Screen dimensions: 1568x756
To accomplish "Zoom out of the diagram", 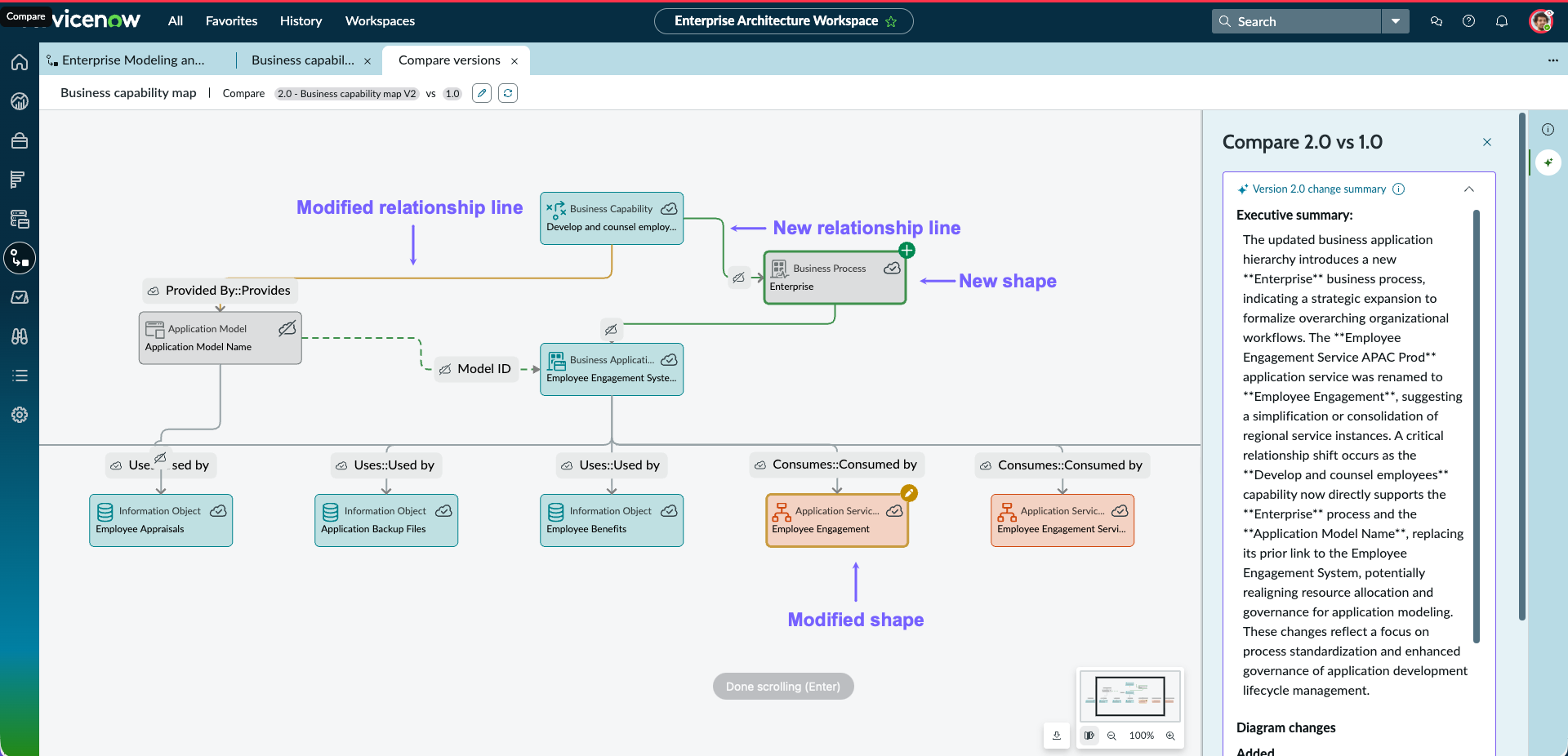I will coord(1111,736).
